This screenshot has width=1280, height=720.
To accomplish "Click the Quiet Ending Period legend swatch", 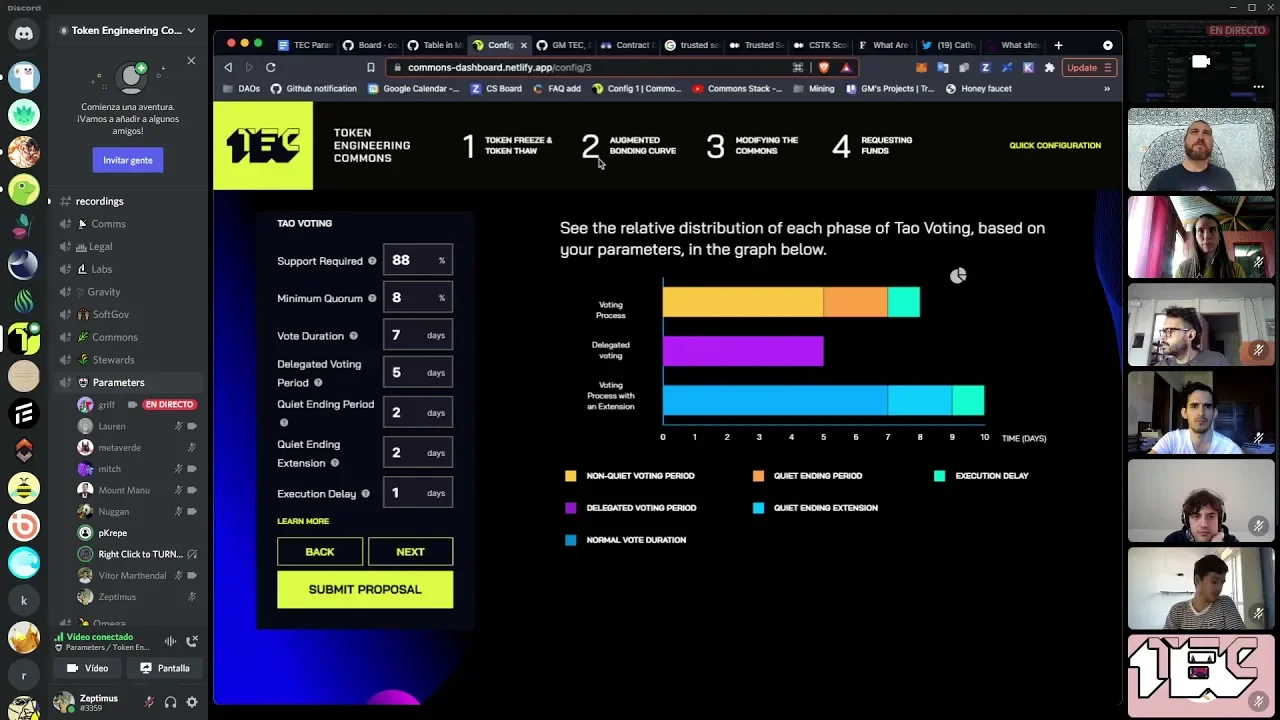I will pos(758,476).
